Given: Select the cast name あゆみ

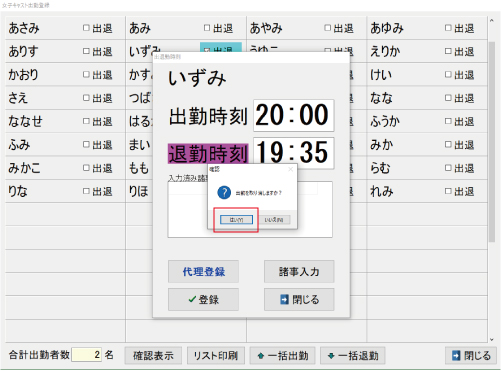Looking at the screenshot, I should pyautogui.click(x=387, y=28).
